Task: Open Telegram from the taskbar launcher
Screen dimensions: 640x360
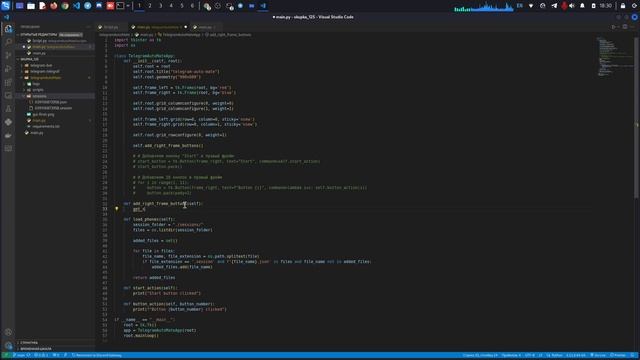Action: pos(87,6)
